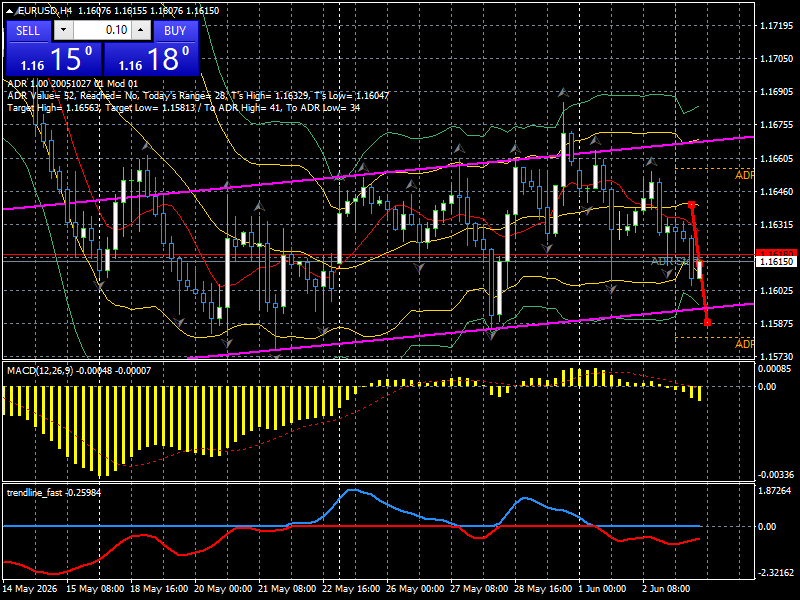Screen dimensions: 800x600
Task: Click the 1.16 18 buy price tile
Action: (151, 59)
